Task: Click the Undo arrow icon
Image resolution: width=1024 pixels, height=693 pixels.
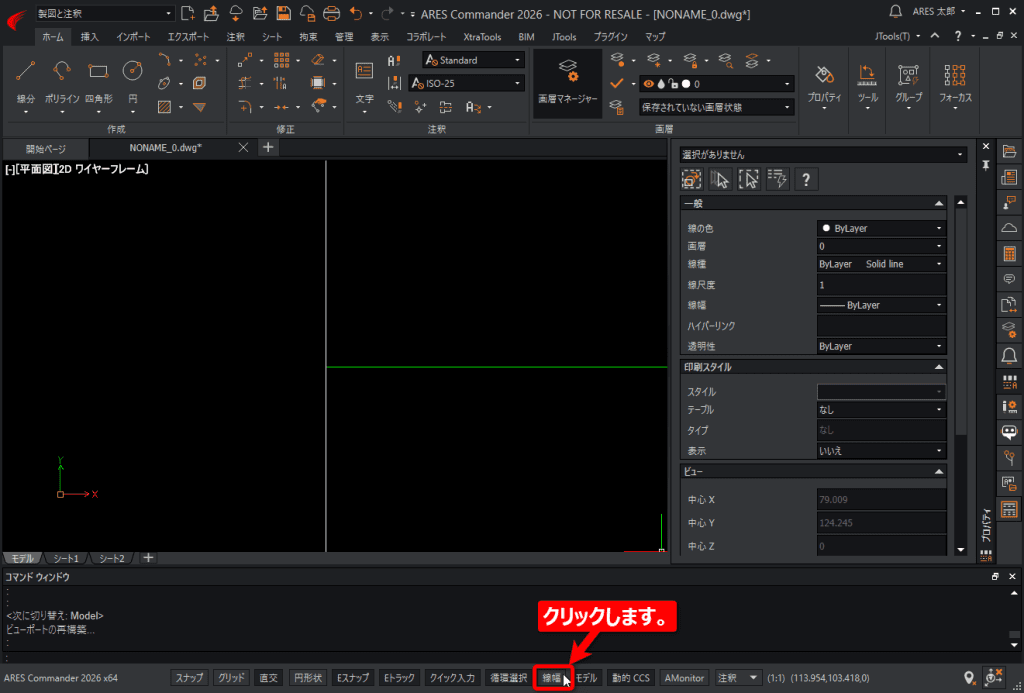Action: (x=355, y=12)
